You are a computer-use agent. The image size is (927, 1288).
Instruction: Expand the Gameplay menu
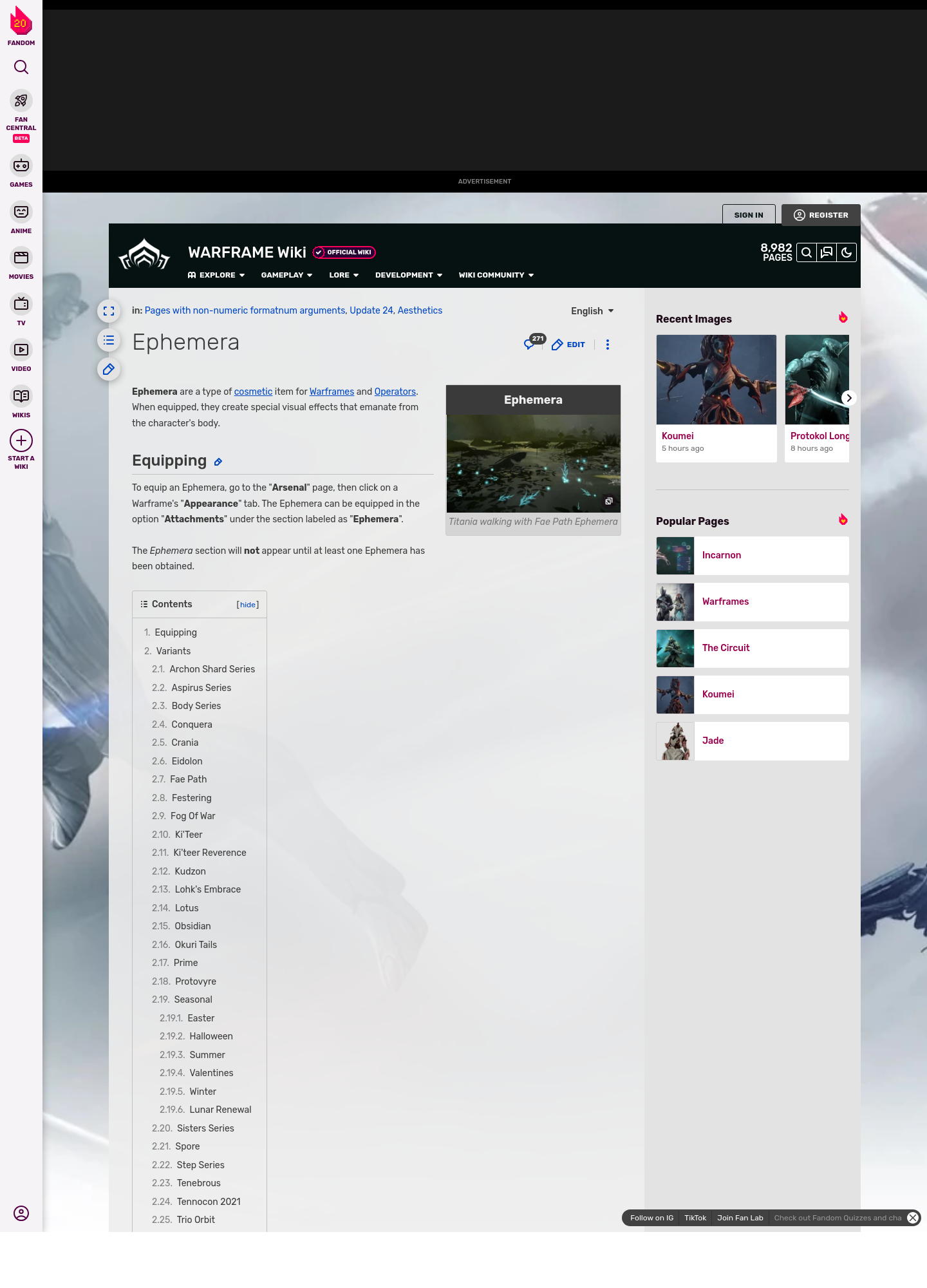pos(286,275)
